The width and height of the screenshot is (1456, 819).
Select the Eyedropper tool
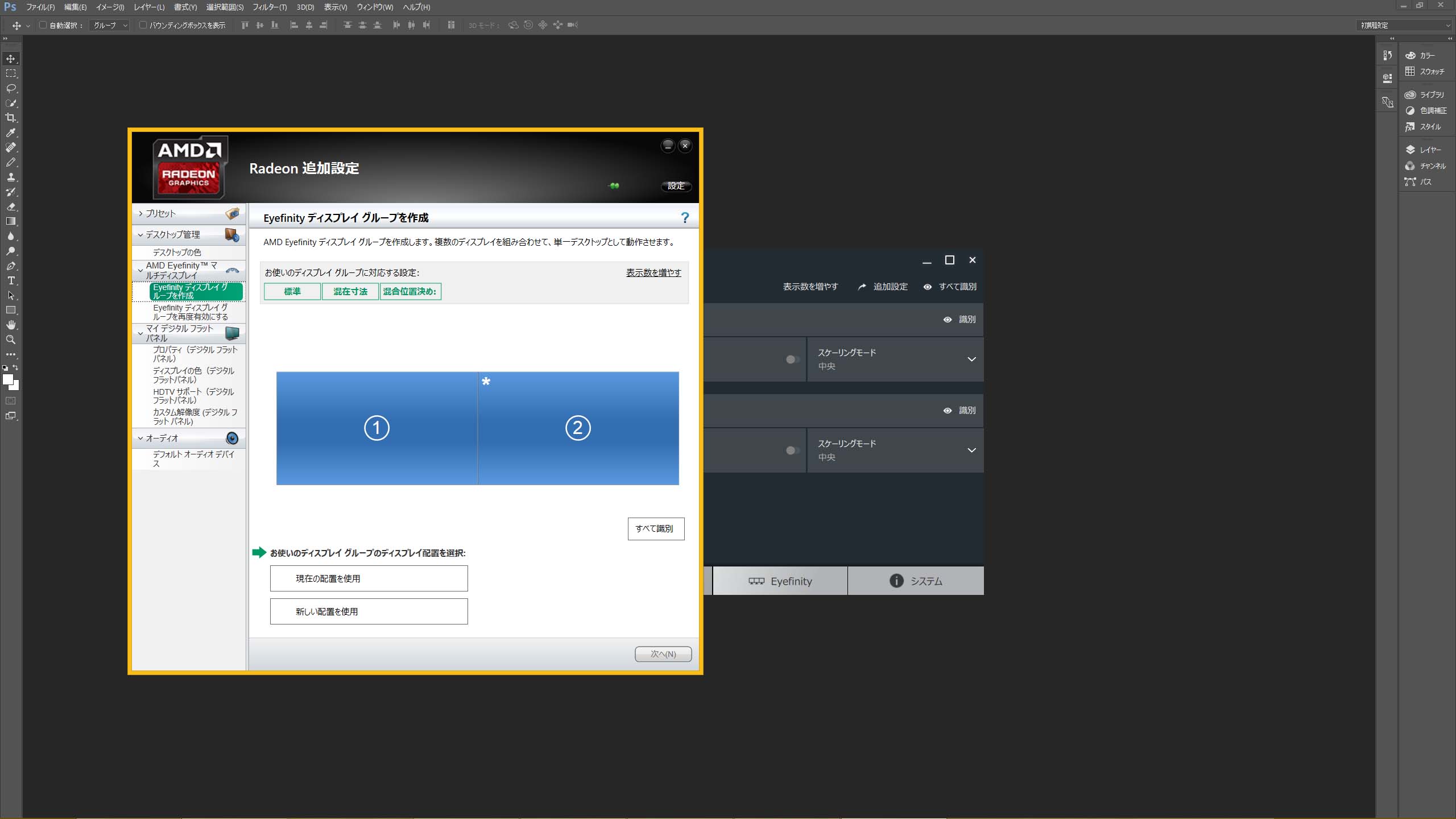coord(11,133)
